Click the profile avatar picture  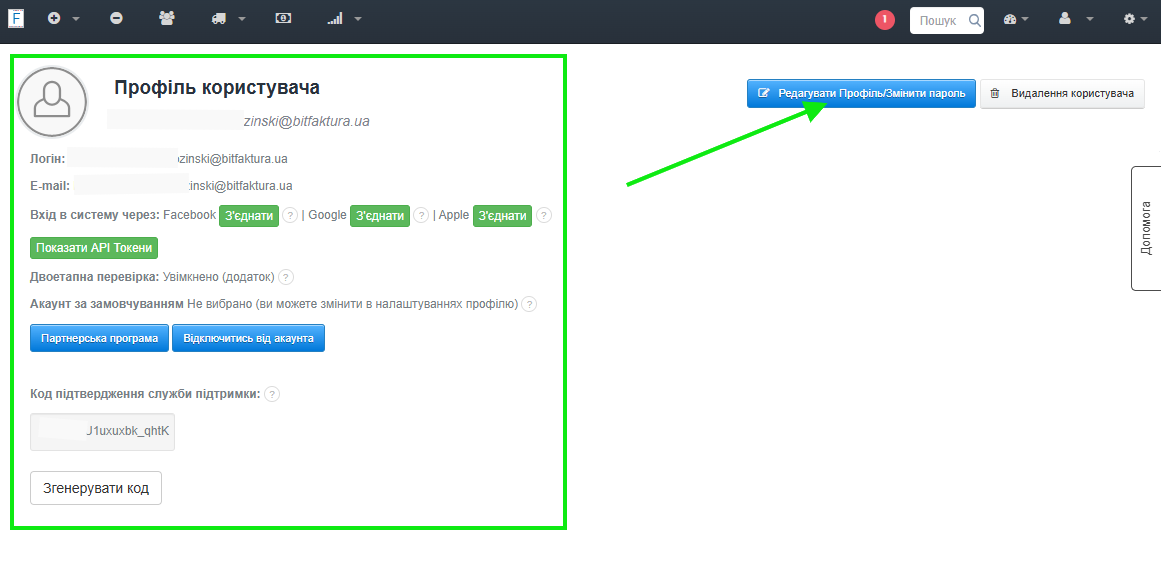(53, 101)
